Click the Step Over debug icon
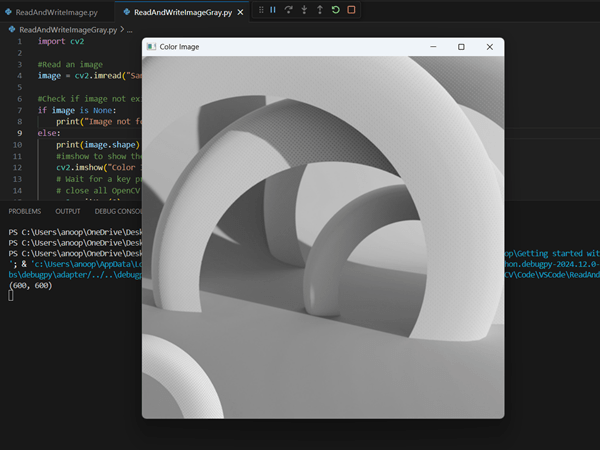 point(289,10)
